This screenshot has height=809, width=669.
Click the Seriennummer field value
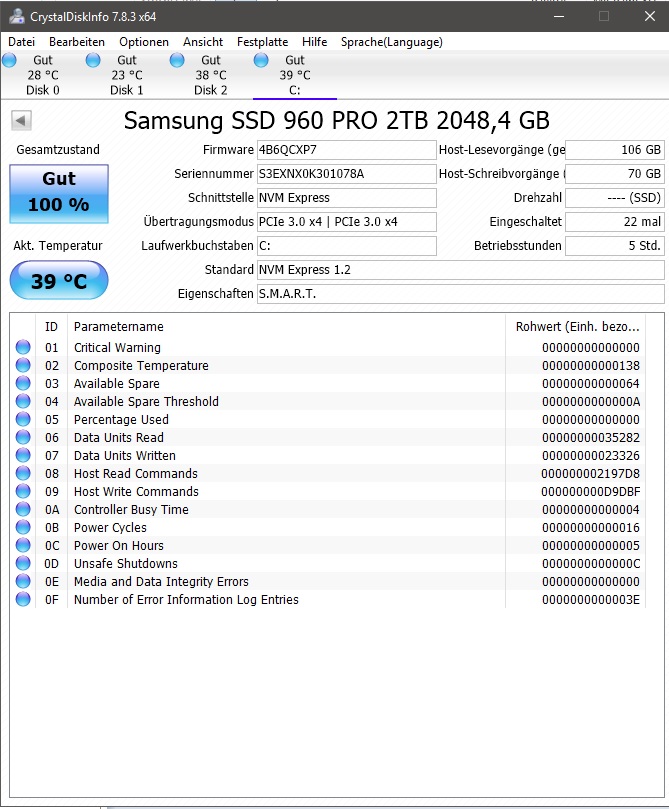[347, 174]
